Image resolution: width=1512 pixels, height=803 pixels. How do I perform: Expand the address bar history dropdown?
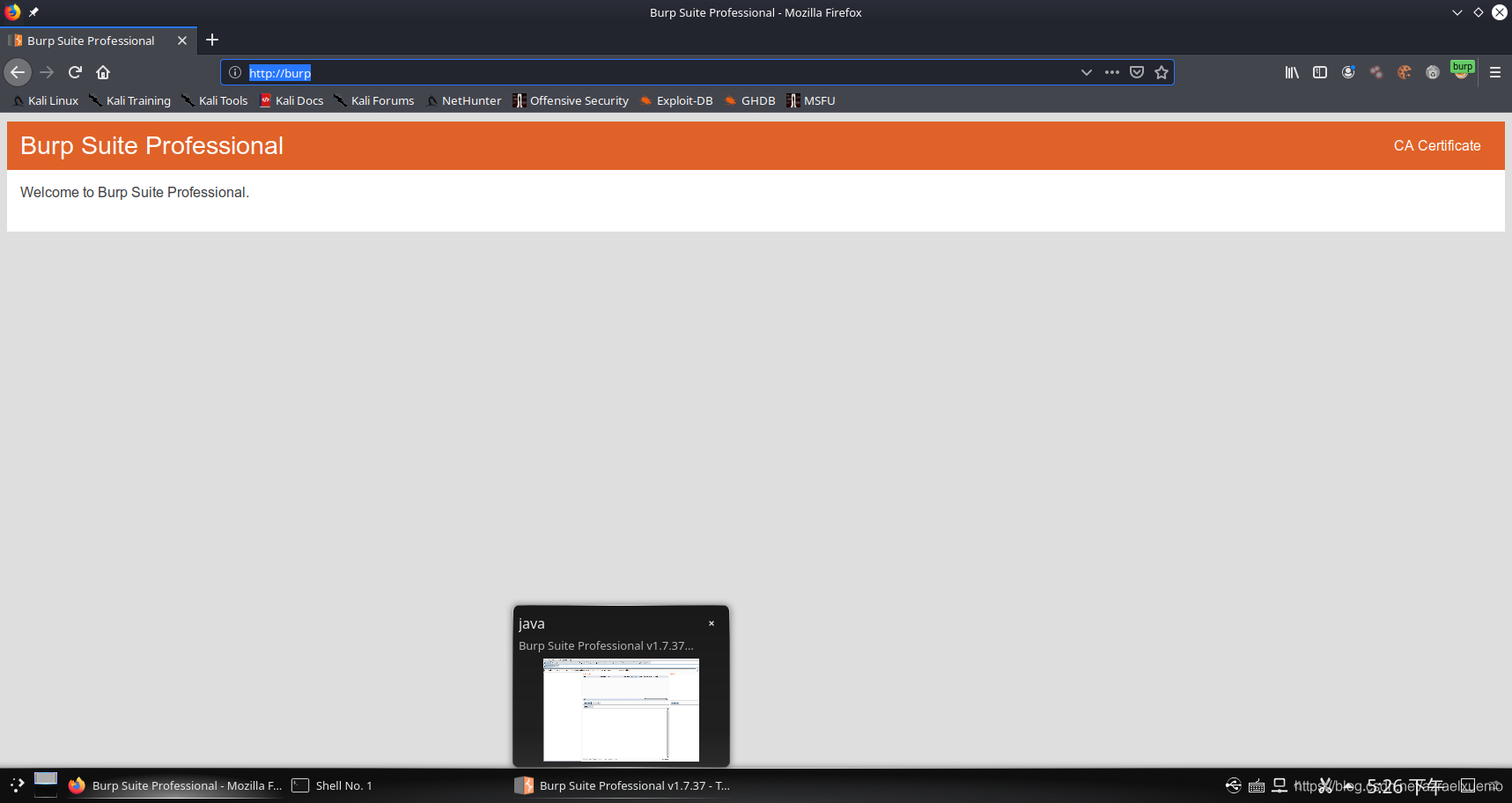[1086, 72]
